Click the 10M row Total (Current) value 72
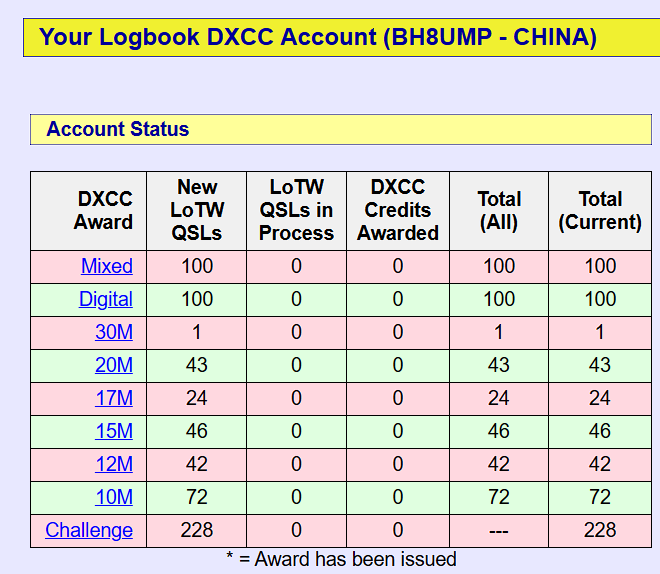This screenshot has width=660, height=574. 600,497
